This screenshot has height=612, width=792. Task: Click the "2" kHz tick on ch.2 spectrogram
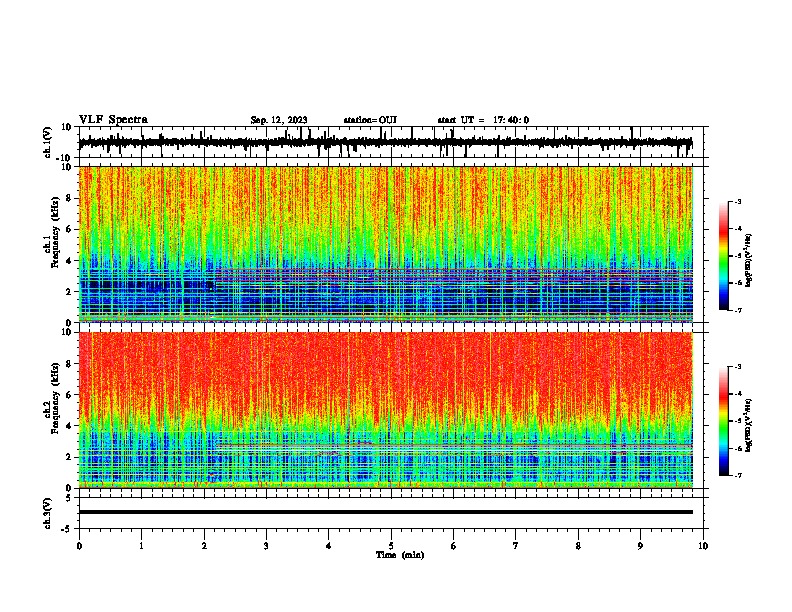click(69, 457)
